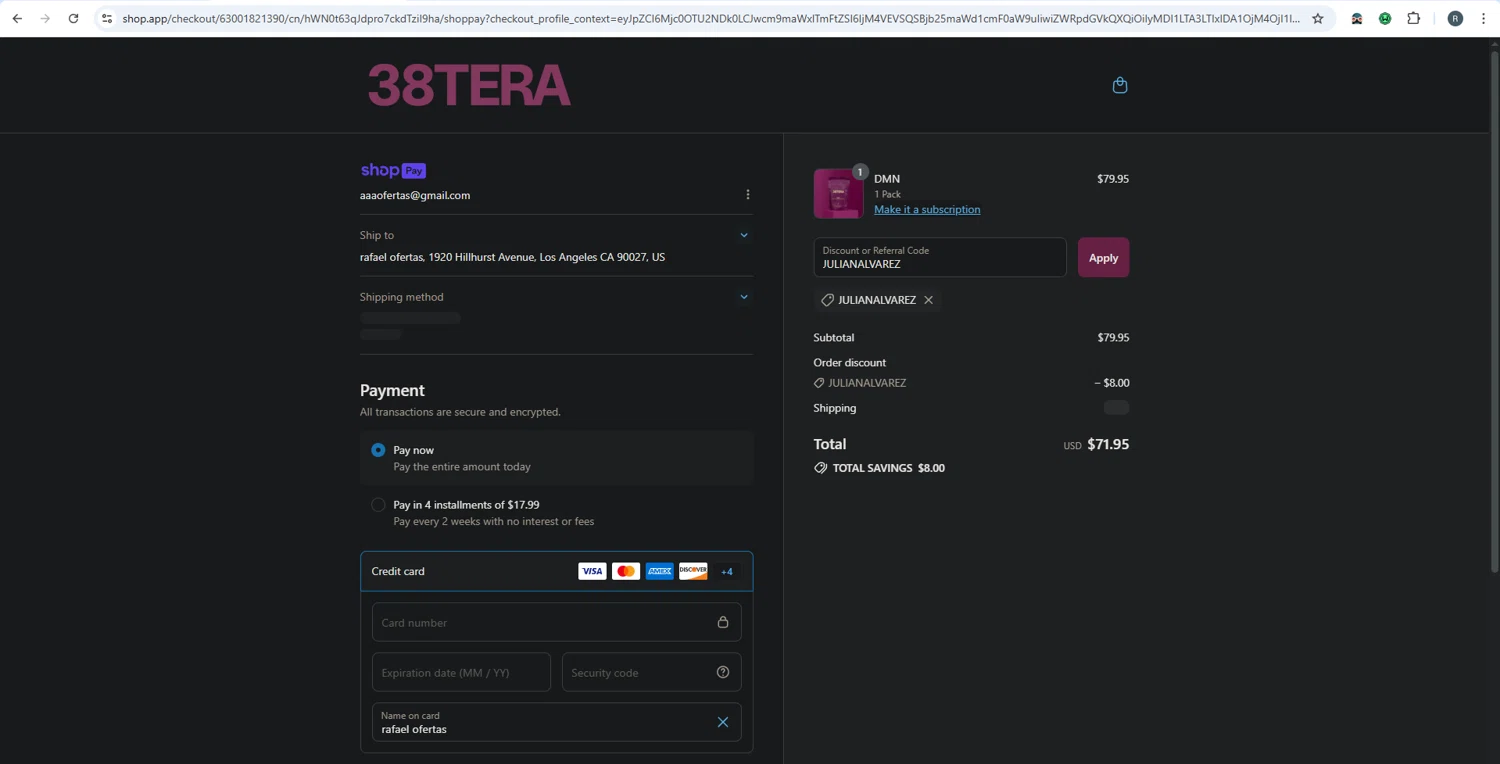
Task: Expand the Shipping method section
Action: tap(743, 297)
